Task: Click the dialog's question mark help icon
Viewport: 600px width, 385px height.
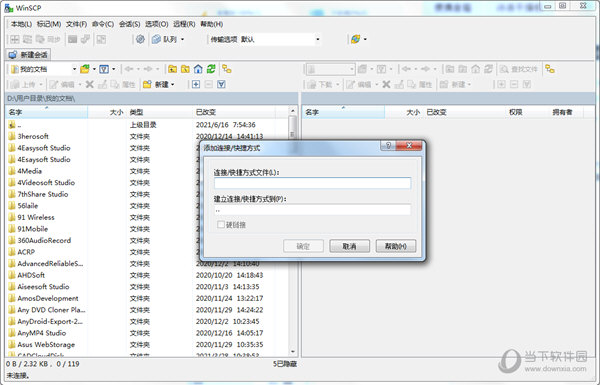Action: pyautogui.click(x=388, y=145)
